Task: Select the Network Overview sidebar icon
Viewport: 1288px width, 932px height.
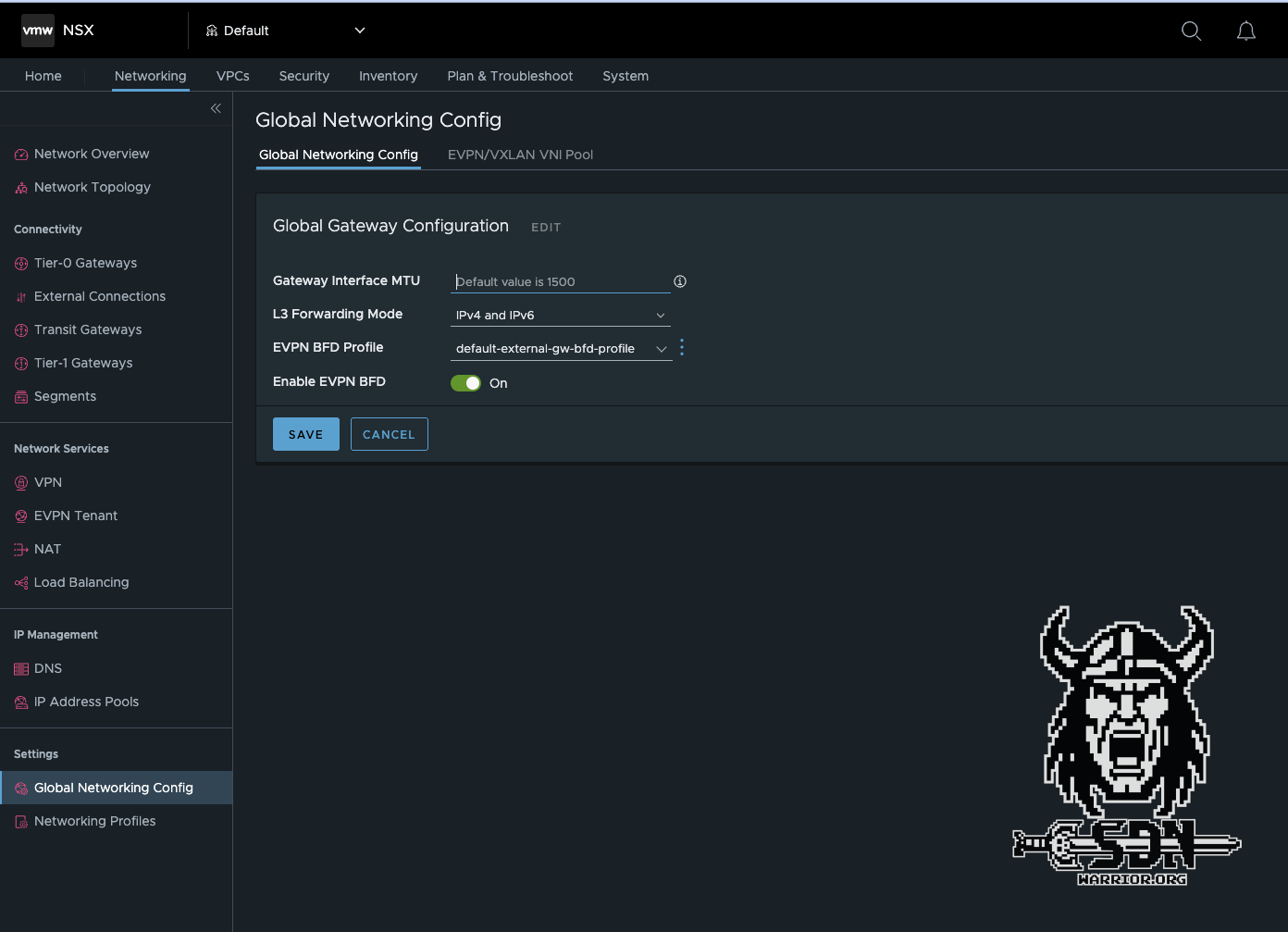Action: pos(19,154)
